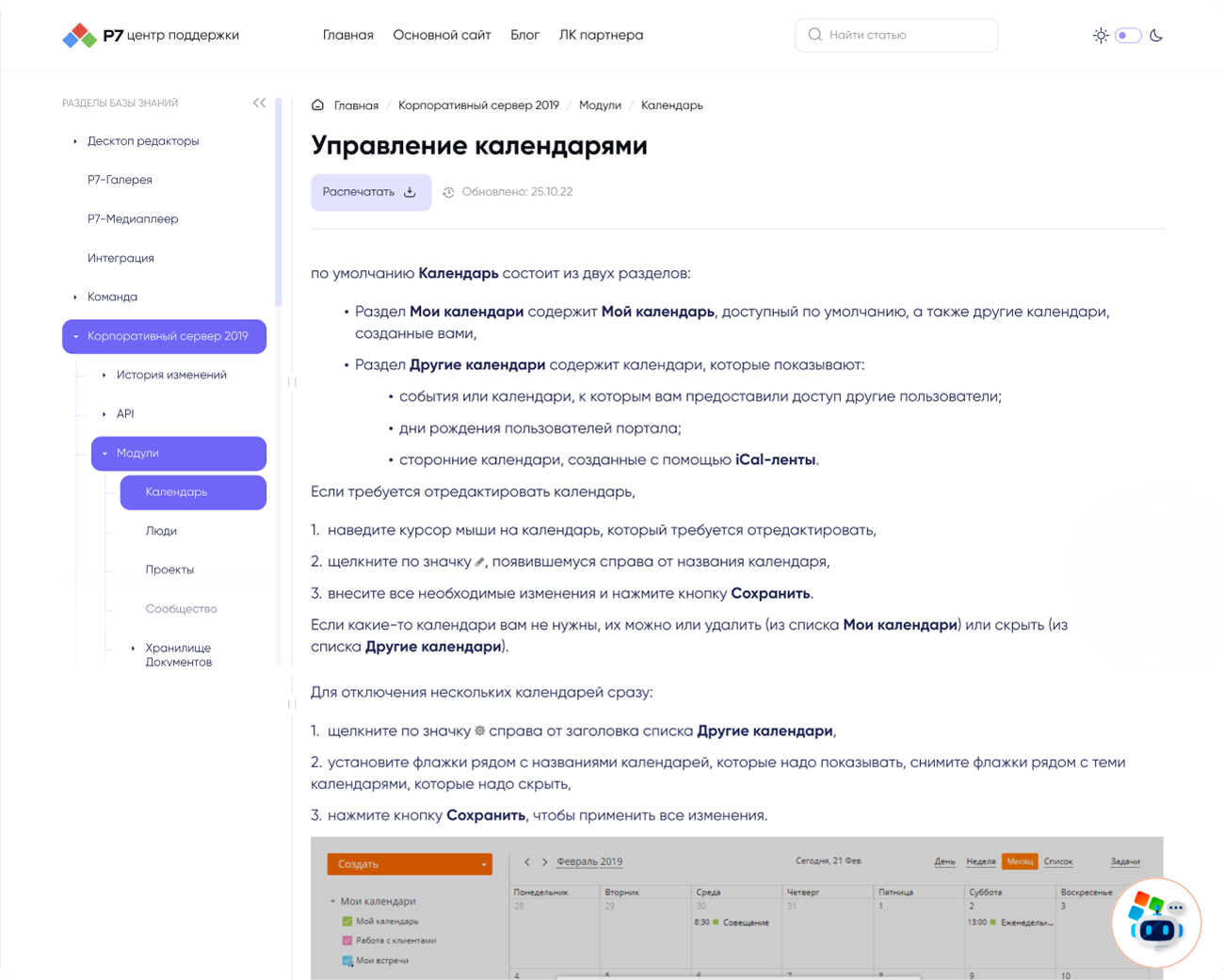Toggle the light/dark theme switch
The image size is (1224, 980).
tap(1128, 36)
